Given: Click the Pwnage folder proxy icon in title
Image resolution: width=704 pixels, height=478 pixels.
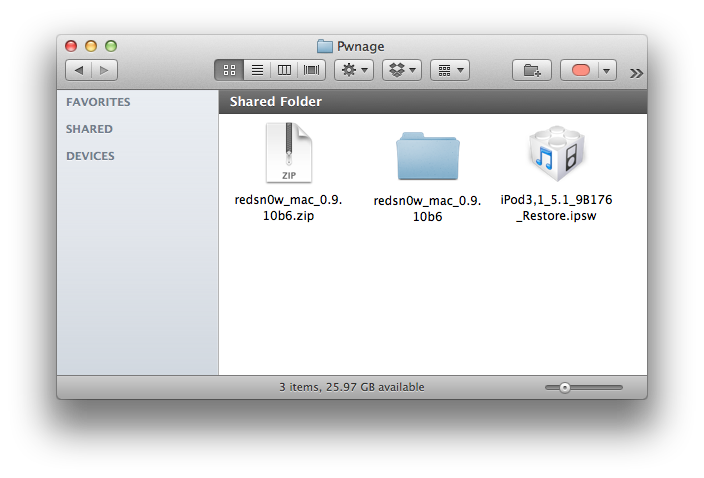Looking at the screenshot, I should 325,46.
